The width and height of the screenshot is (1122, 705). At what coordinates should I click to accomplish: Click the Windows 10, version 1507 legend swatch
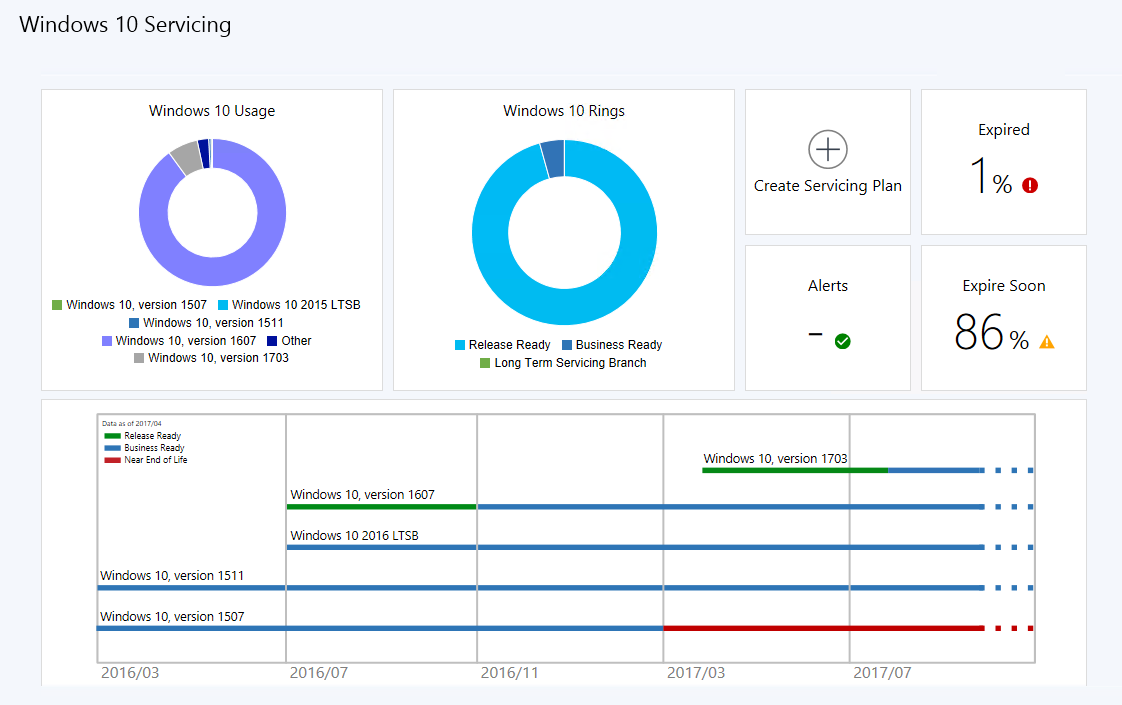coord(57,305)
